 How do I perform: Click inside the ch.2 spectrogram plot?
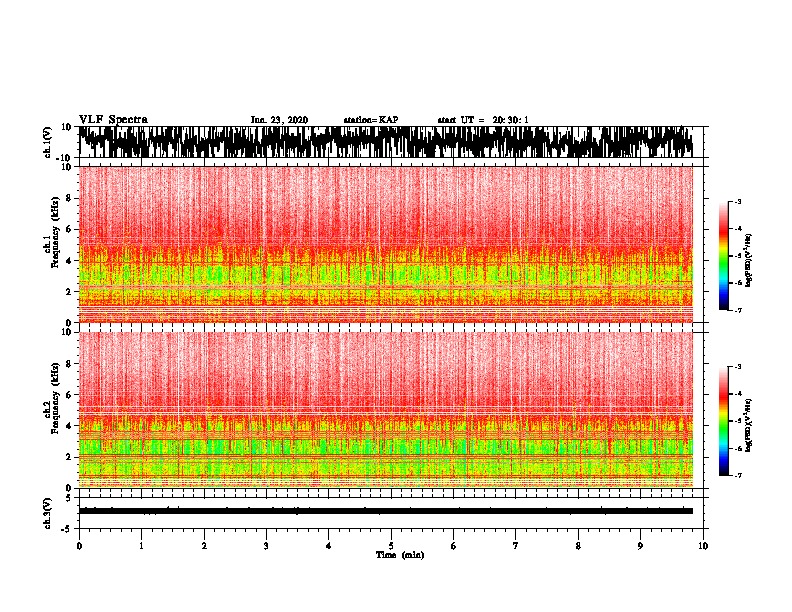(386, 410)
